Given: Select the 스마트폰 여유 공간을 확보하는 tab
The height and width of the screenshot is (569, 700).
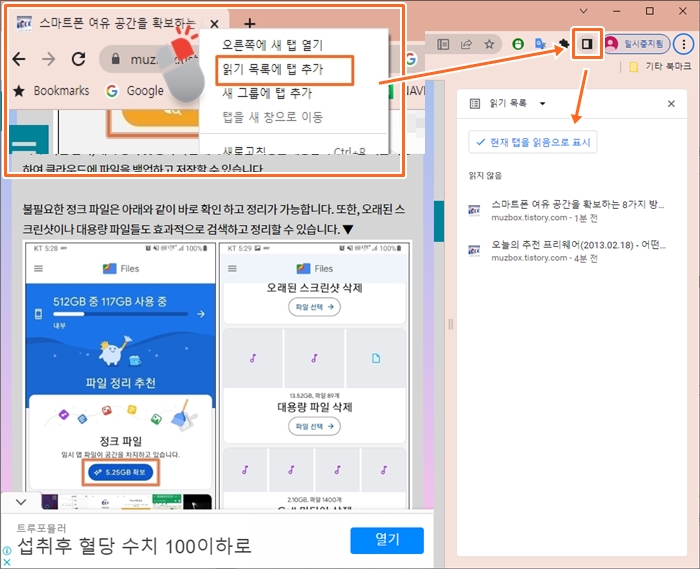Looking at the screenshot, I should [117, 23].
